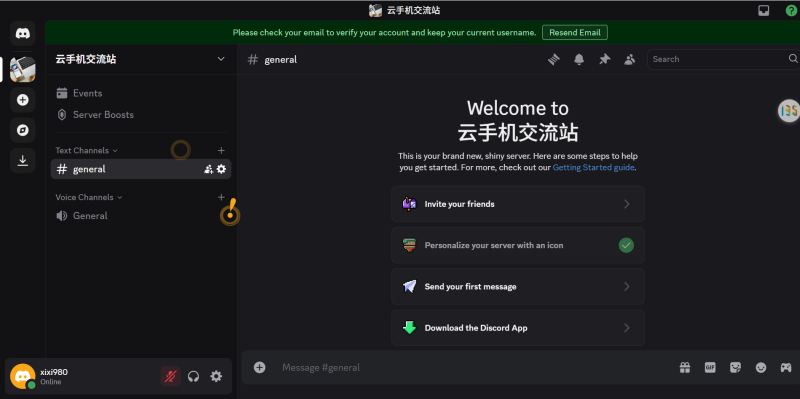Join the General voice channel
Image resolution: width=800 pixels, height=399 pixels.
pos(141,216)
